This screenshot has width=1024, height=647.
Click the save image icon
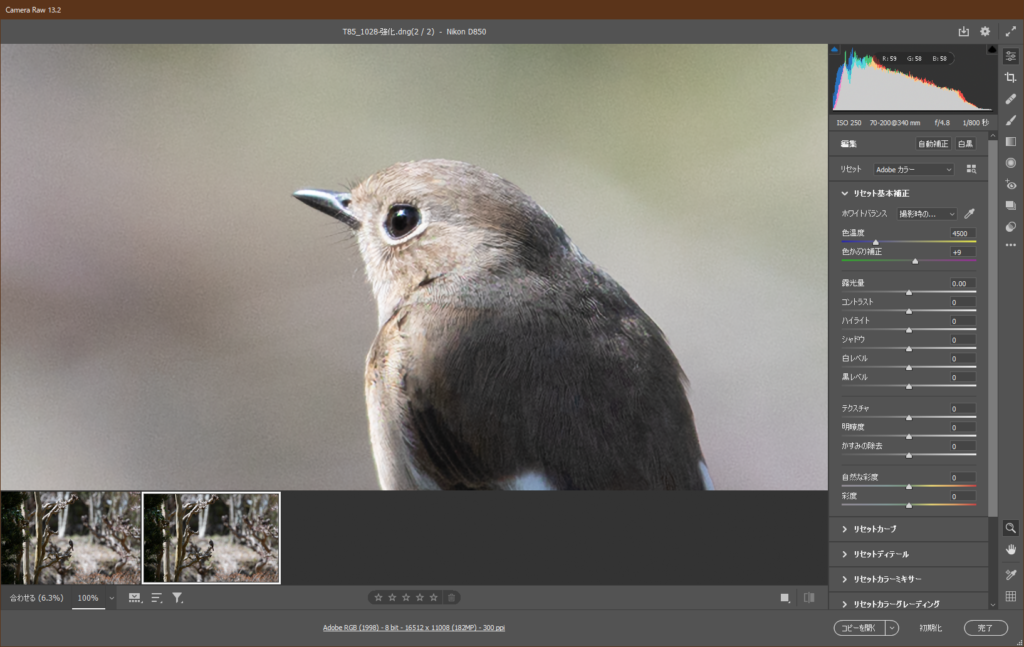(964, 32)
